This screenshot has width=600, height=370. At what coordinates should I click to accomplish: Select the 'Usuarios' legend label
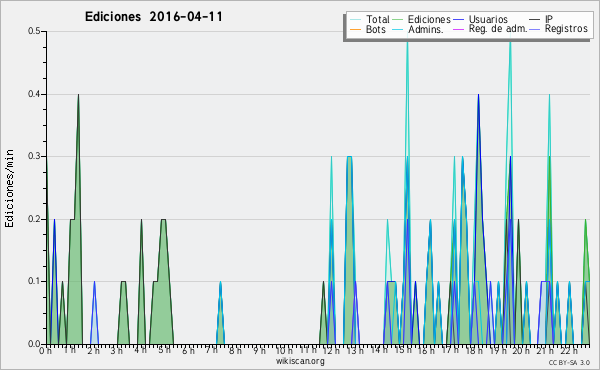tap(488, 19)
